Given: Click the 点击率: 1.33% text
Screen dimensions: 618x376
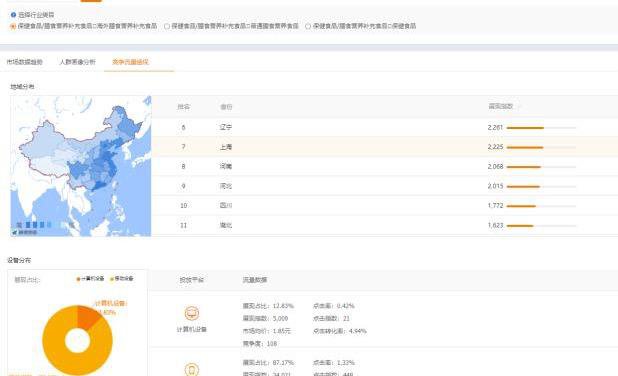Looking at the screenshot, I should 334,363.
